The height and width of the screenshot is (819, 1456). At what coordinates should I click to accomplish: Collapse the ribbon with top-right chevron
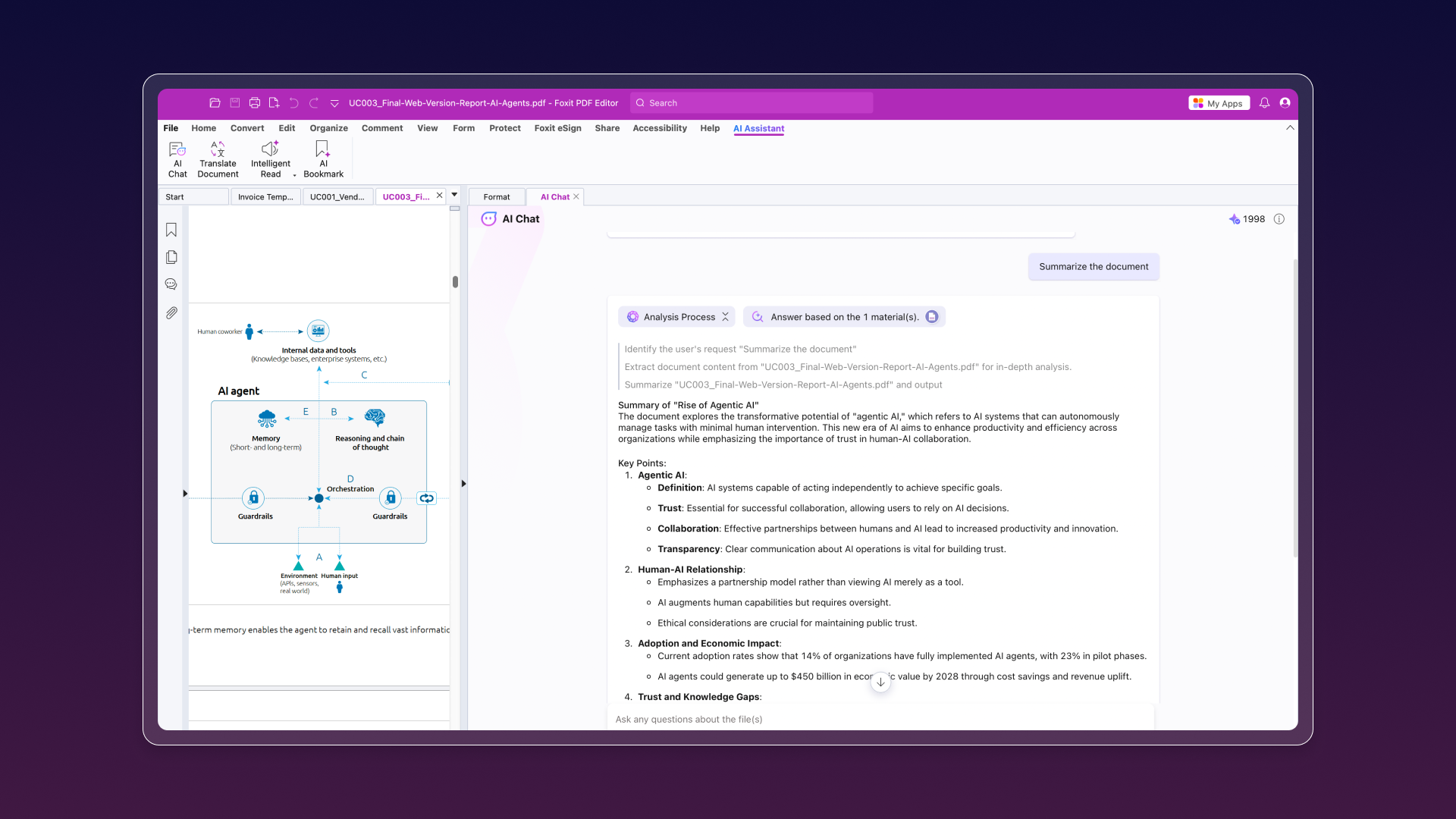pos(1290,128)
